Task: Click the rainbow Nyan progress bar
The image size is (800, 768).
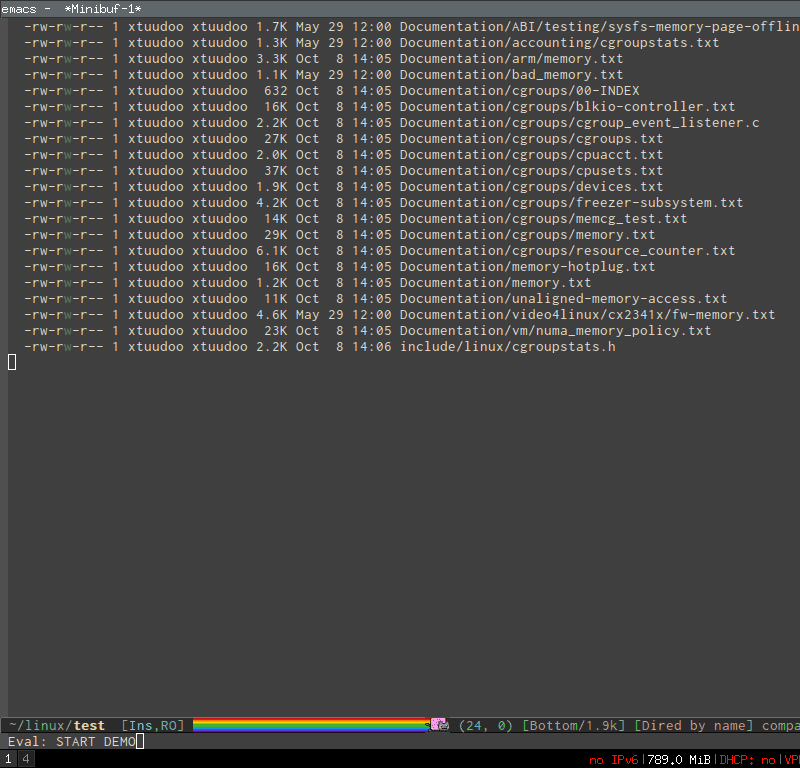Action: point(310,723)
